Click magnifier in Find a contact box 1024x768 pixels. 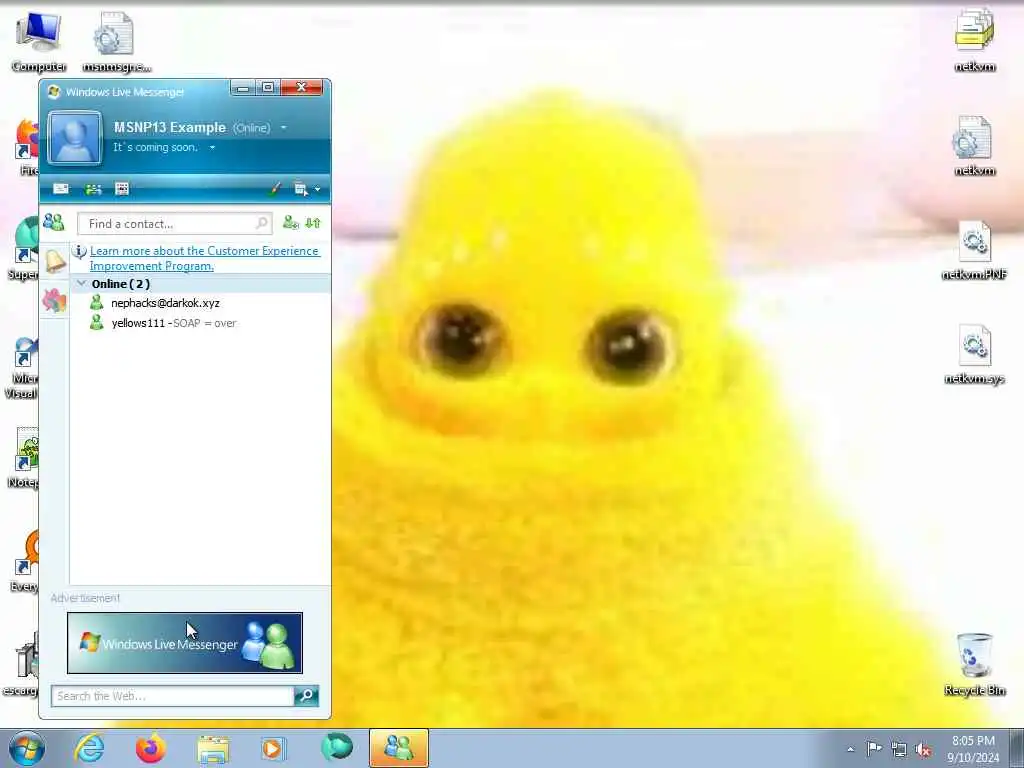[261, 223]
